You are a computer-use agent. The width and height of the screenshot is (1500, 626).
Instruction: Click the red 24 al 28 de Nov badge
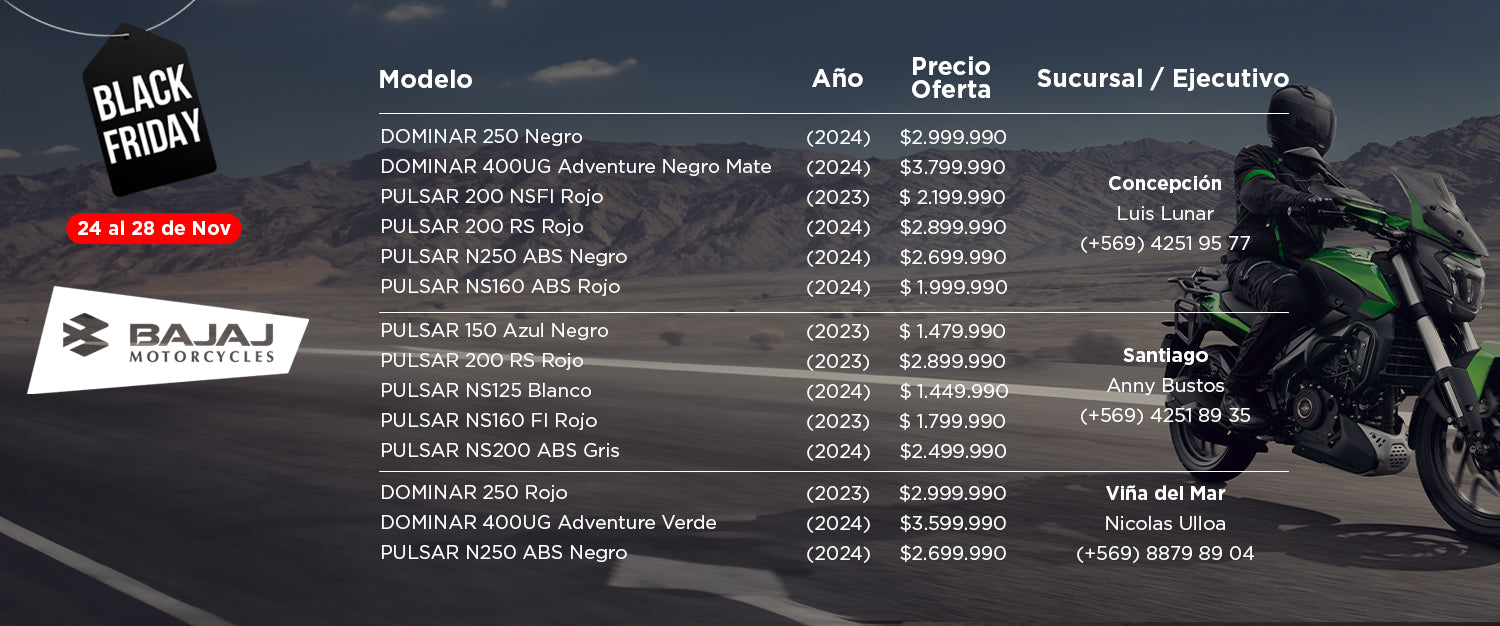click(154, 228)
